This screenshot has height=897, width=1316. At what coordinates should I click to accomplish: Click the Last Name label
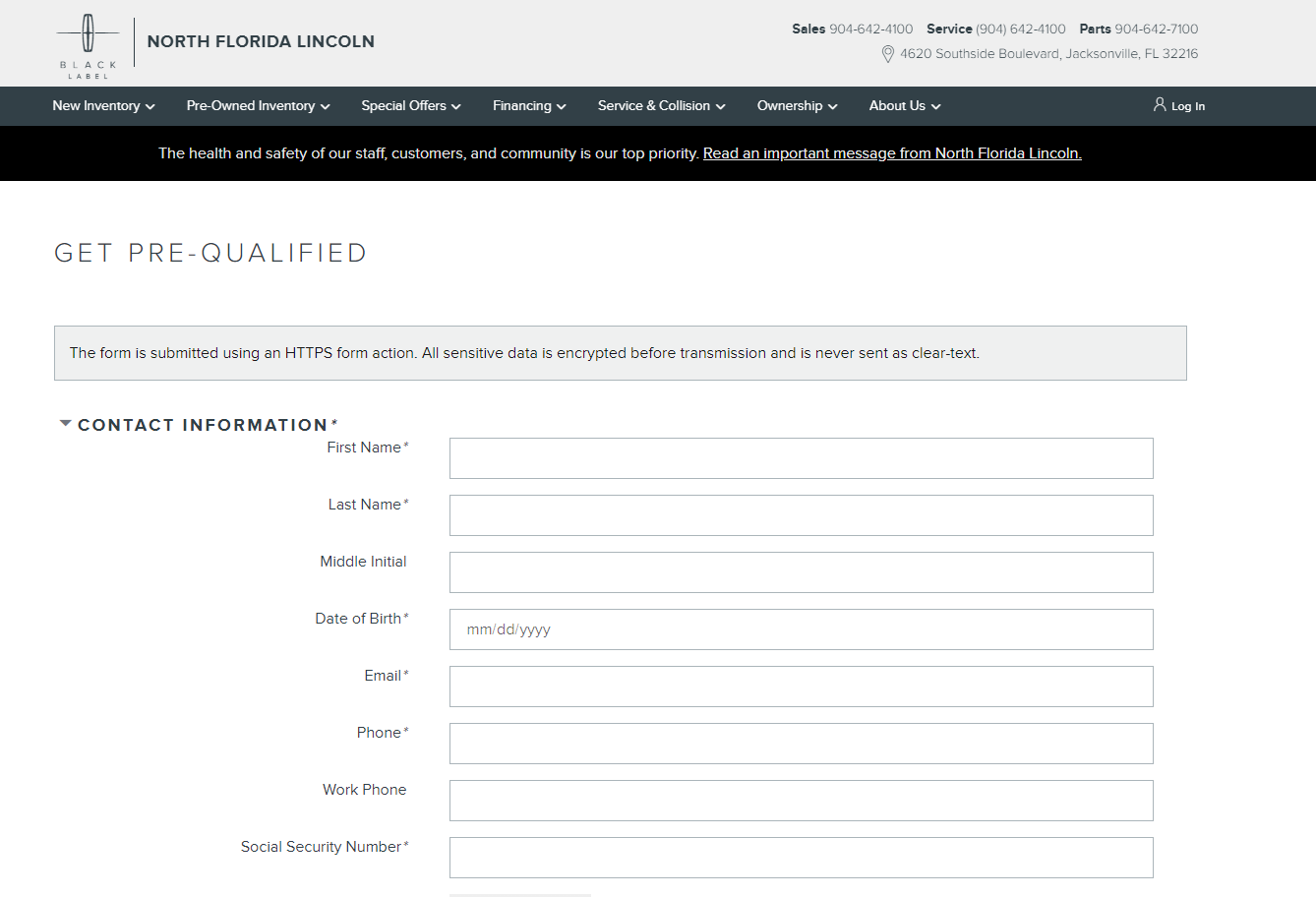pyautogui.click(x=368, y=505)
